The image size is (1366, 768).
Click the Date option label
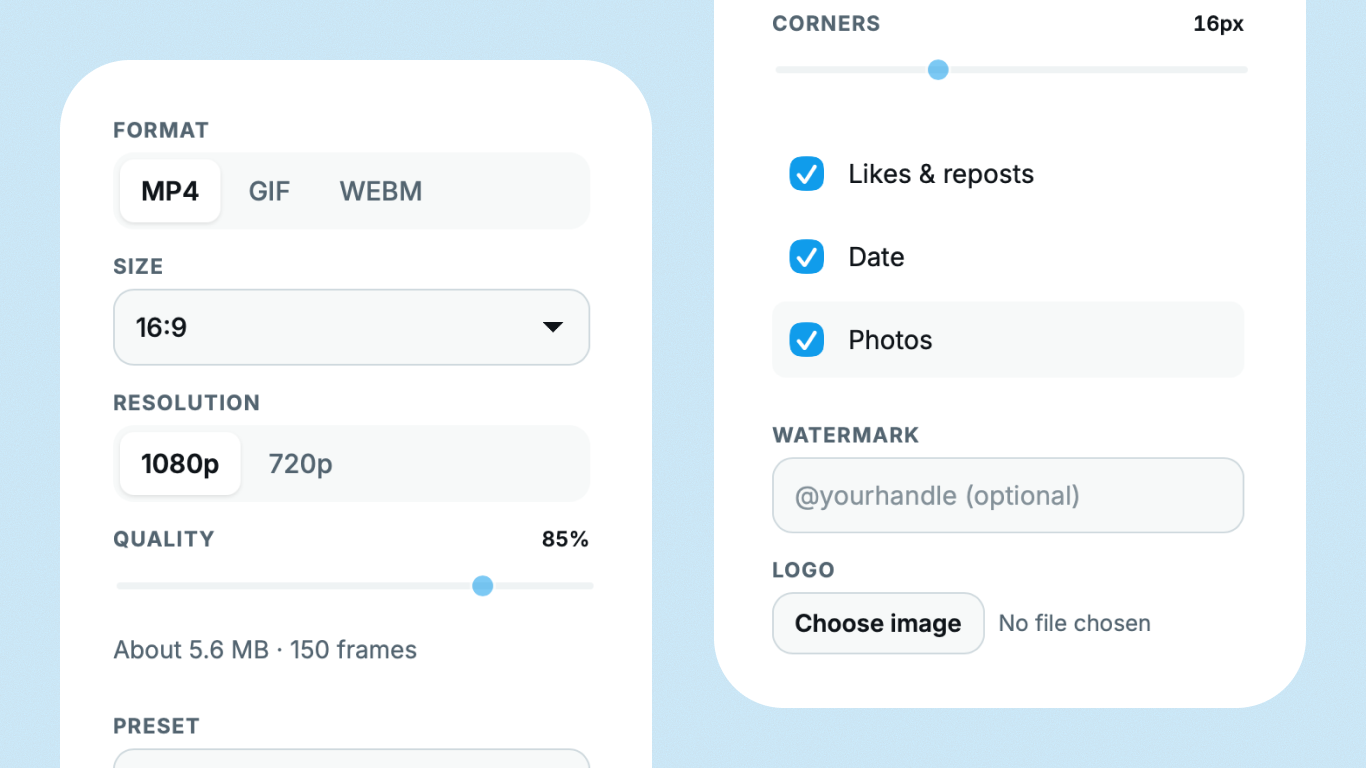tap(876, 257)
